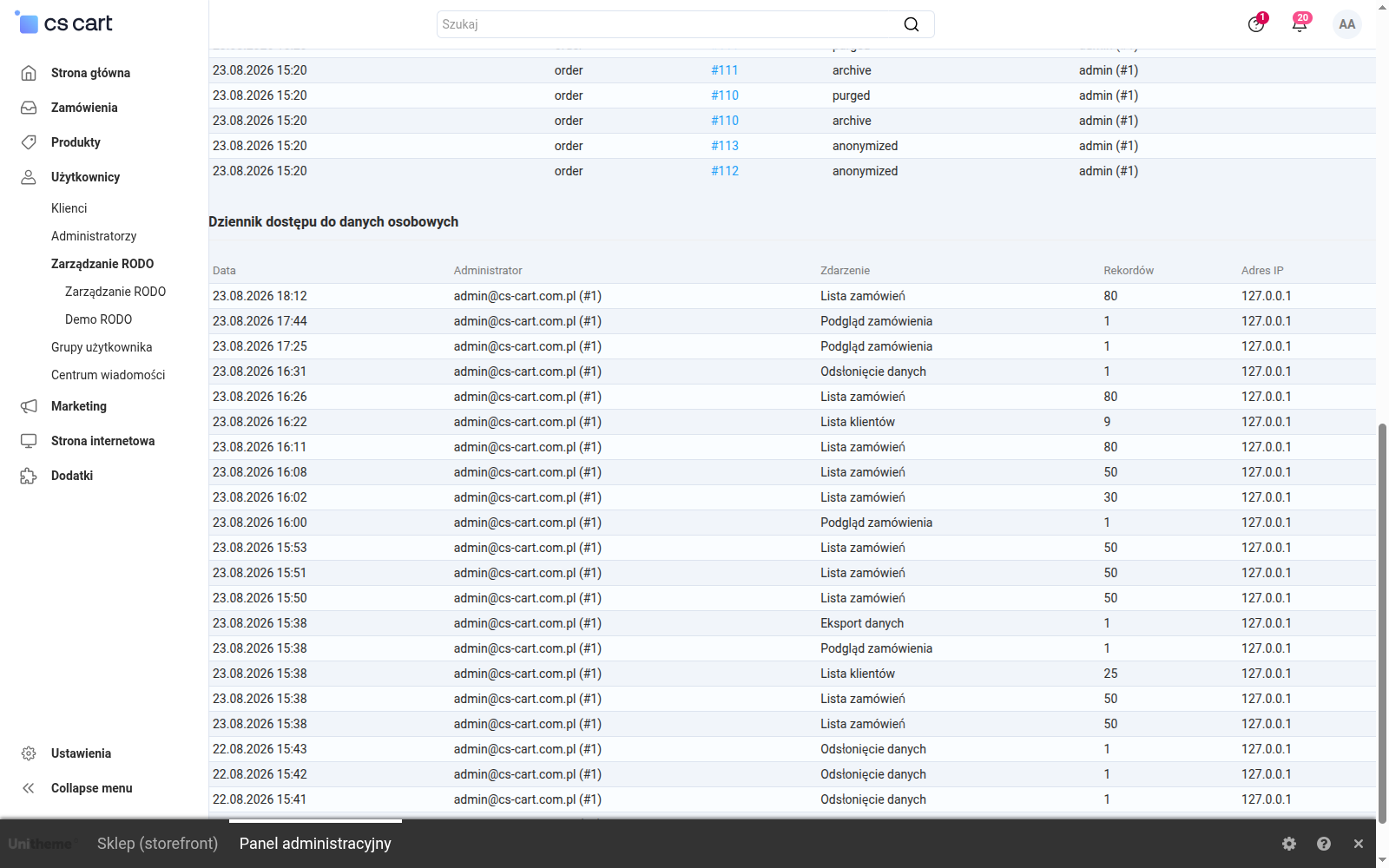Open the bottom bar settings gear
The height and width of the screenshot is (868, 1389).
click(1289, 844)
